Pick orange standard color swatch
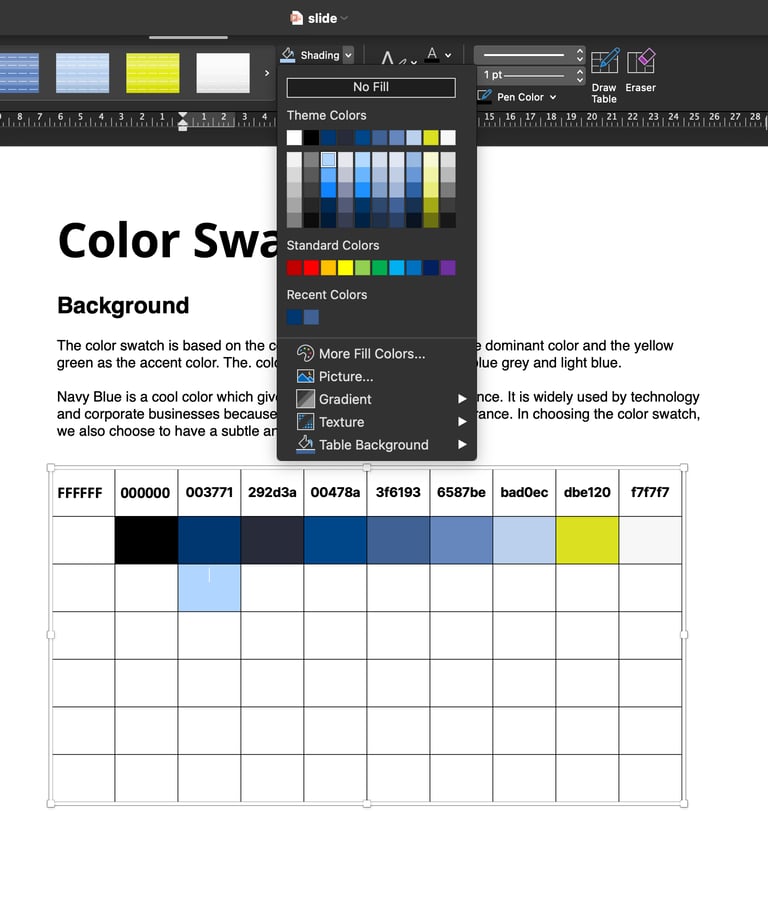Screen dimensions: 768x901 (x=329, y=268)
